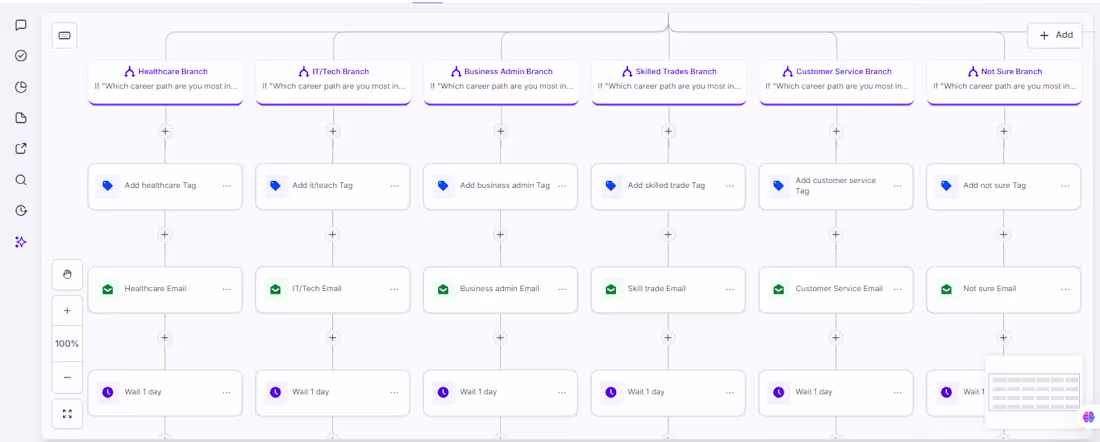
Task: Click the fit-to-screen expand icon
Action: click(x=67, y=414)
